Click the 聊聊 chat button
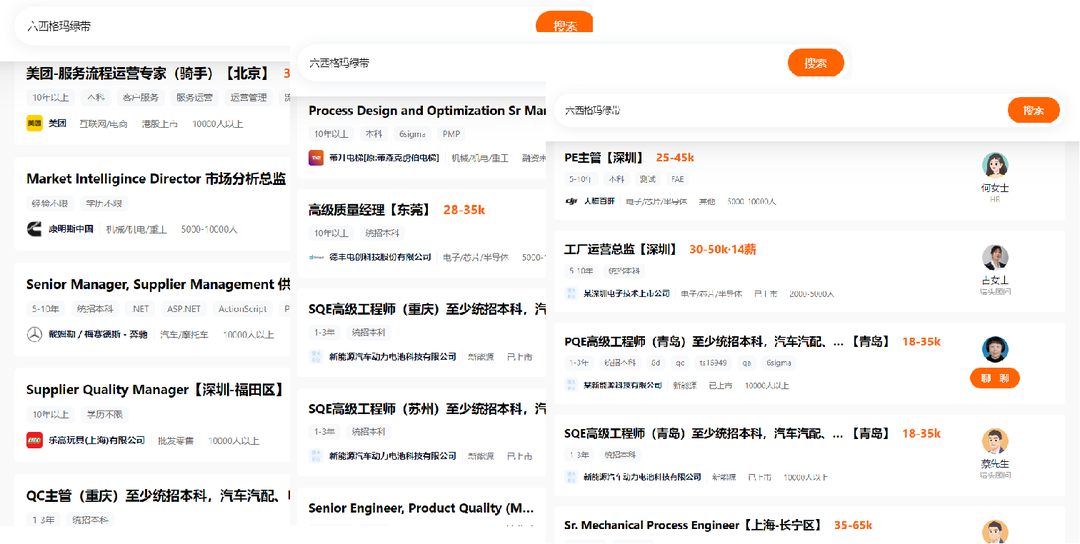Image resolution: width=1080 pixels, height=544 pixels. (995, 378)
